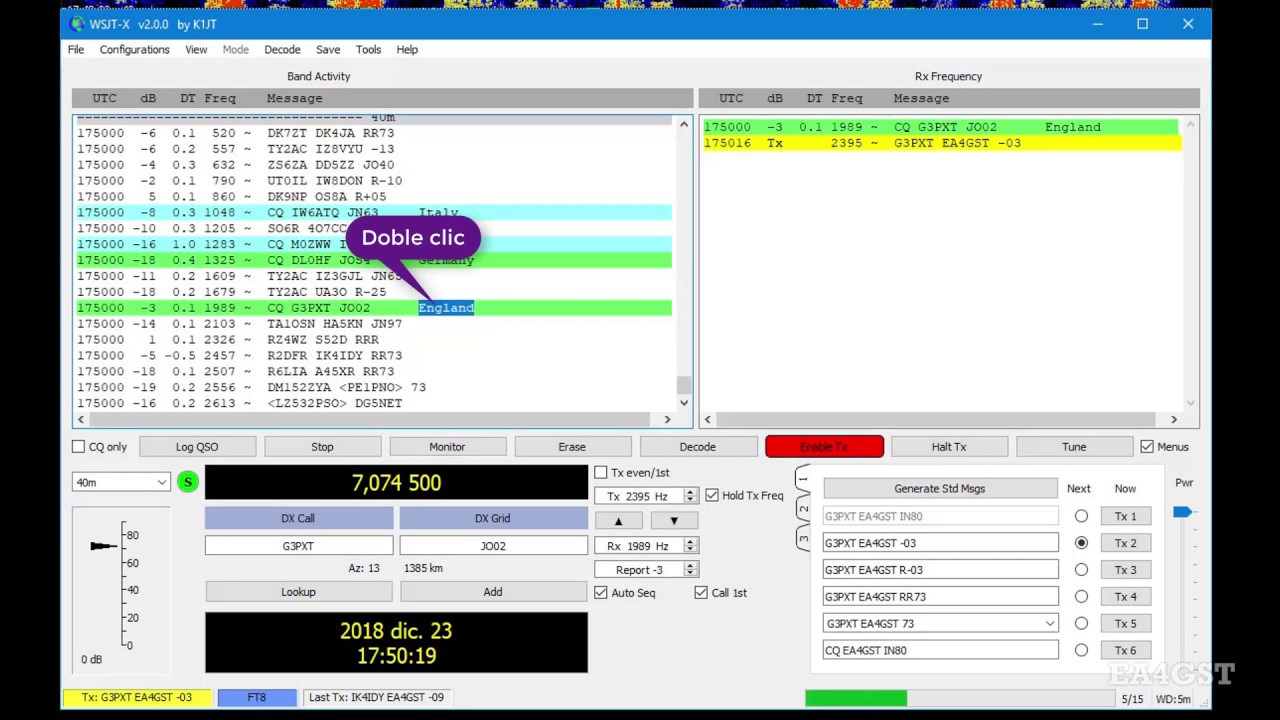The width and height of the screenshot is (1280, 720).
Task: Click the WSJT-X app icon in title bar
Action: 78,24
